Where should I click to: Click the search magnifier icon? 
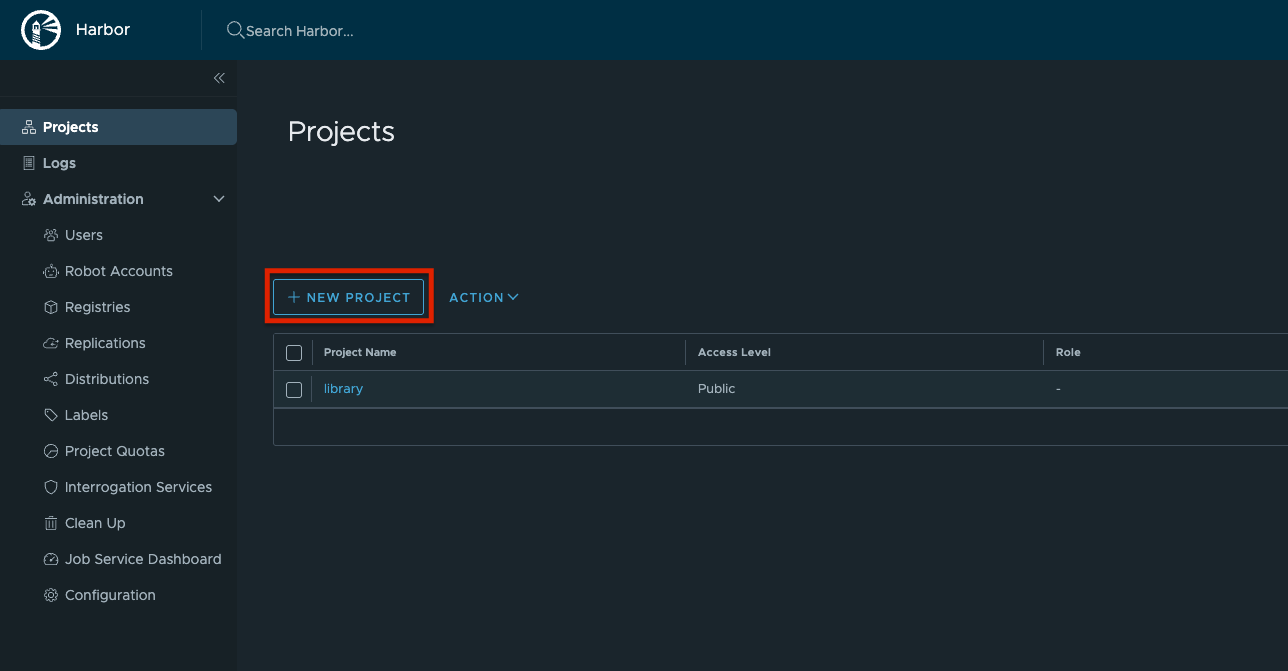tap(235, 30)
